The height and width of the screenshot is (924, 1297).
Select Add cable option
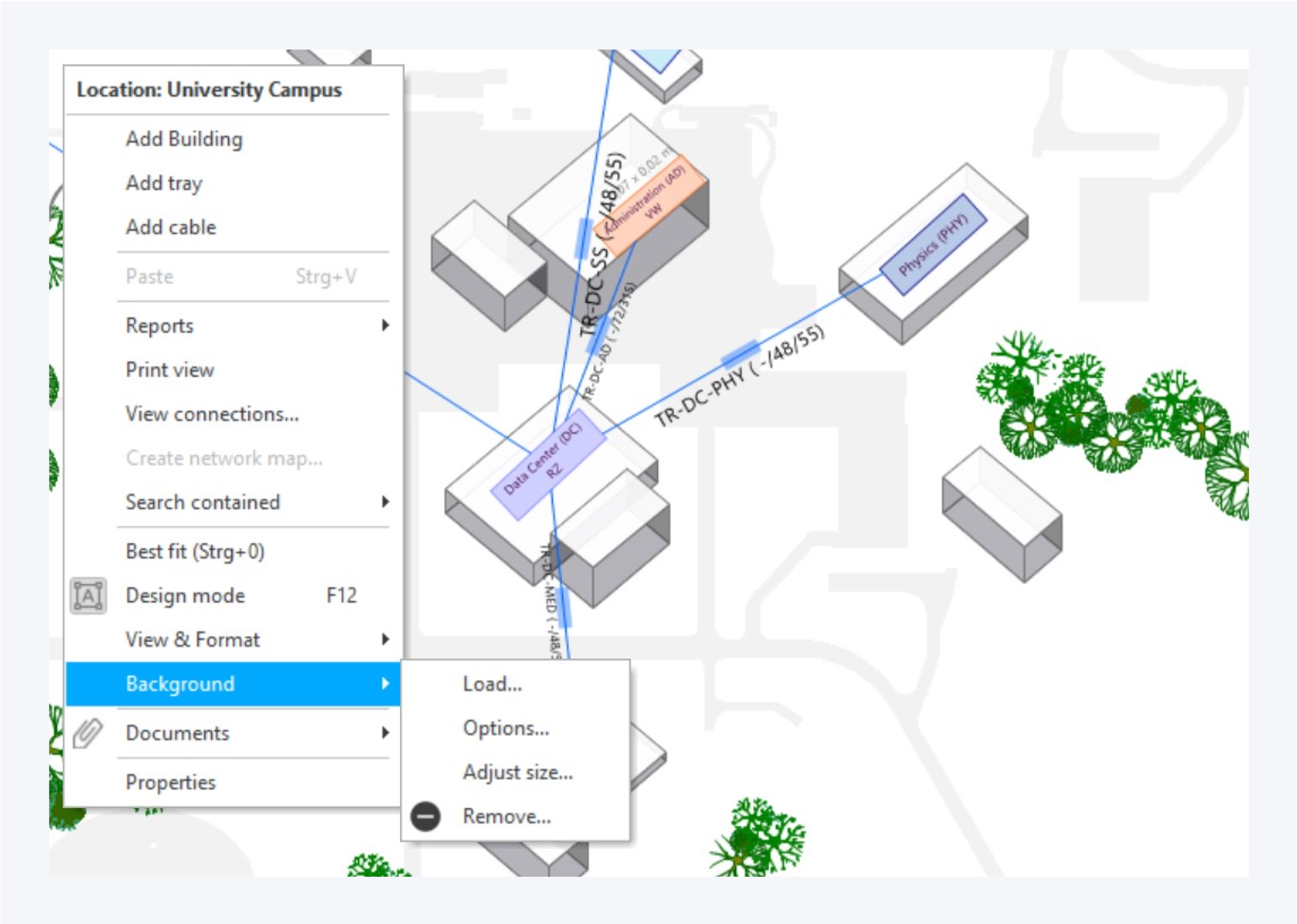tap(171, 227)
